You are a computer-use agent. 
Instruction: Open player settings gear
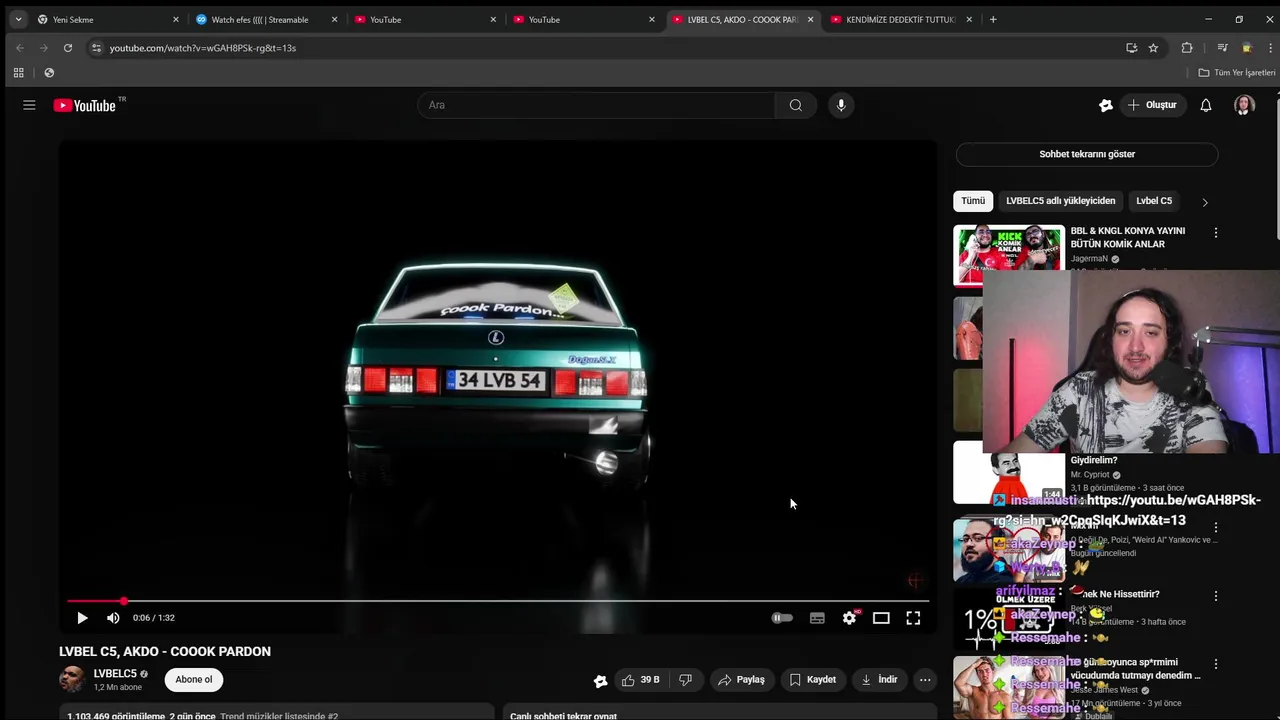click(849, 618)
